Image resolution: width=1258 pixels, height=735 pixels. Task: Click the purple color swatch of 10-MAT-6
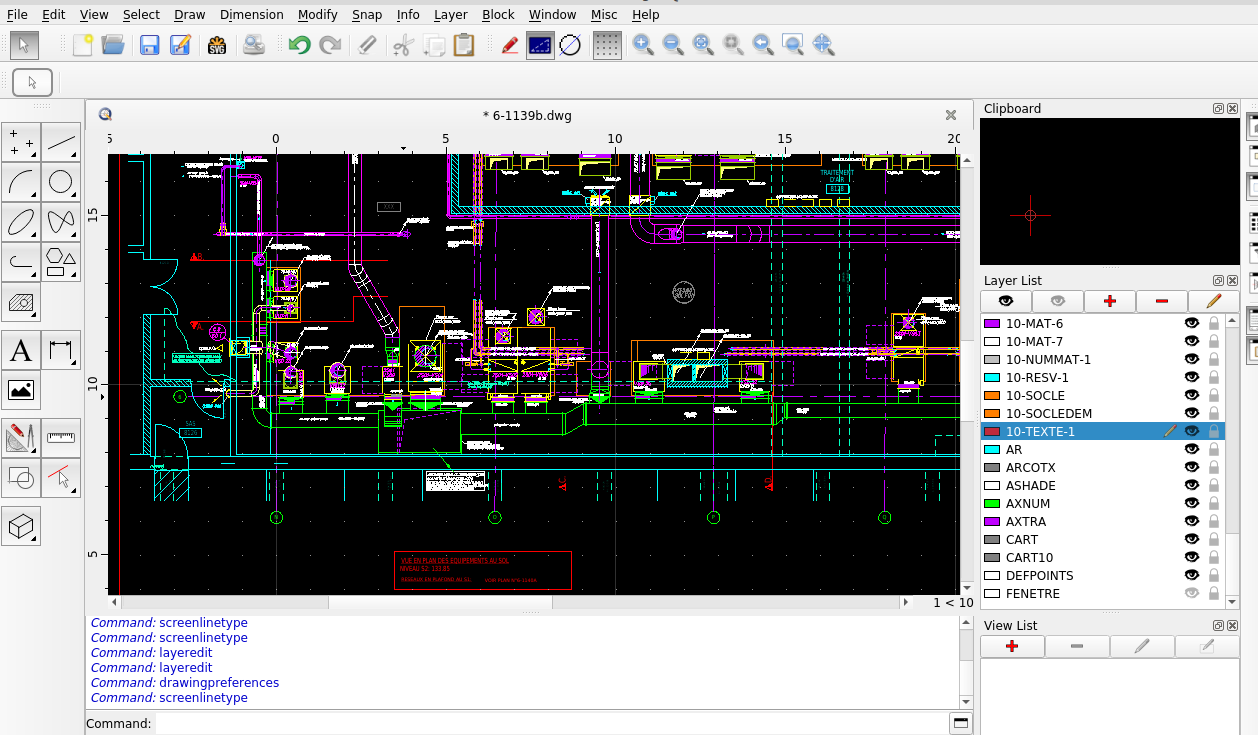tap(992, 324)
